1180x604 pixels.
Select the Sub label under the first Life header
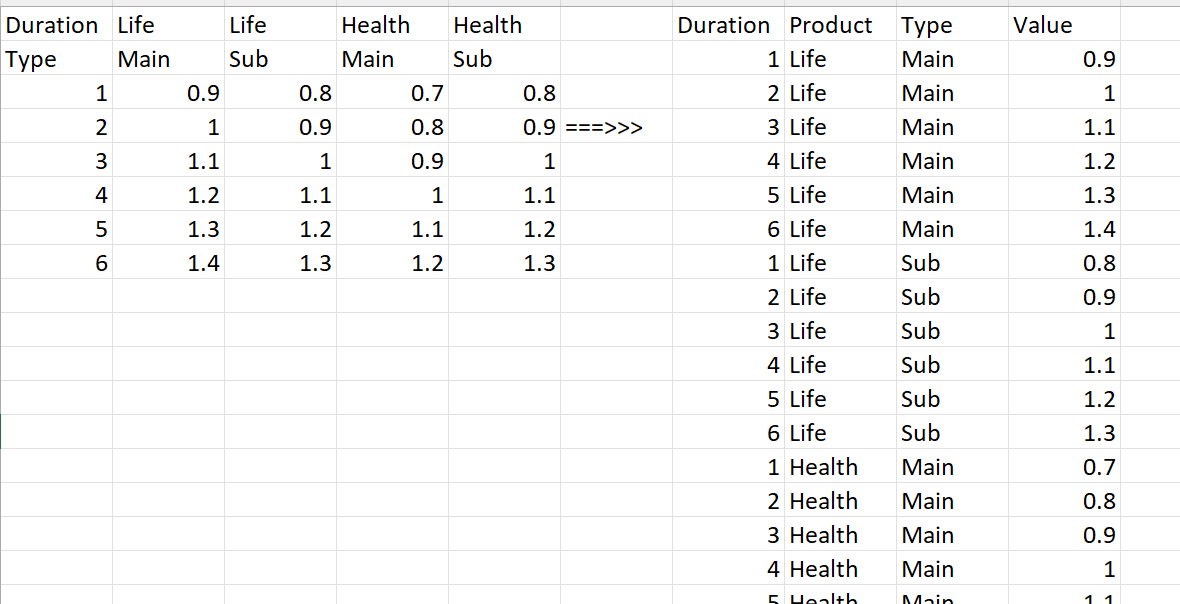point(249,60)
